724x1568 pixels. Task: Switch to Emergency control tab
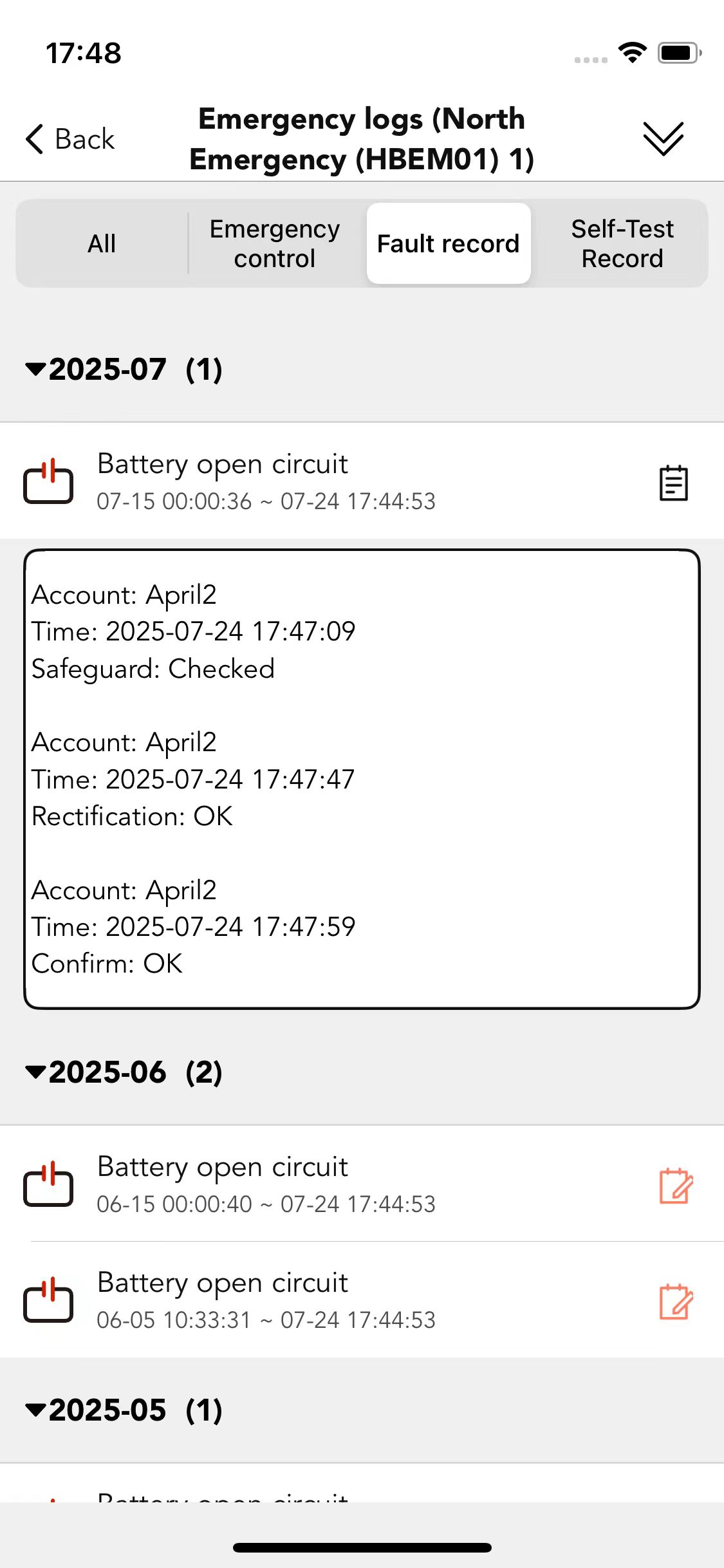pyautogui.click(x=275, y=243)
